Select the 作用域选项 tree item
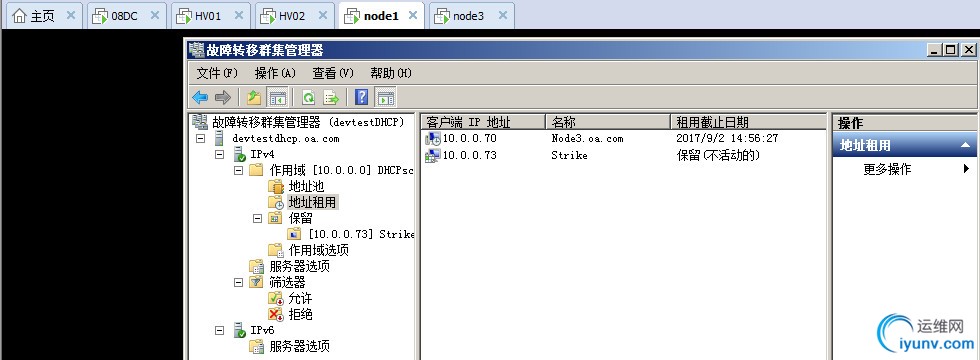Image resolution: width=980 pixels, height=360 pixels. (319, 250)
